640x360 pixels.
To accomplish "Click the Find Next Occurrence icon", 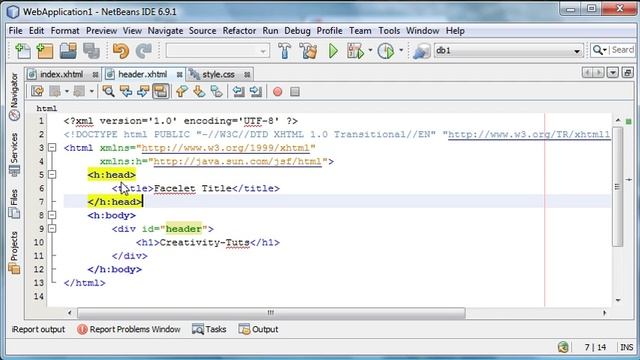I will pyautogui.click(x=143, y=91).
